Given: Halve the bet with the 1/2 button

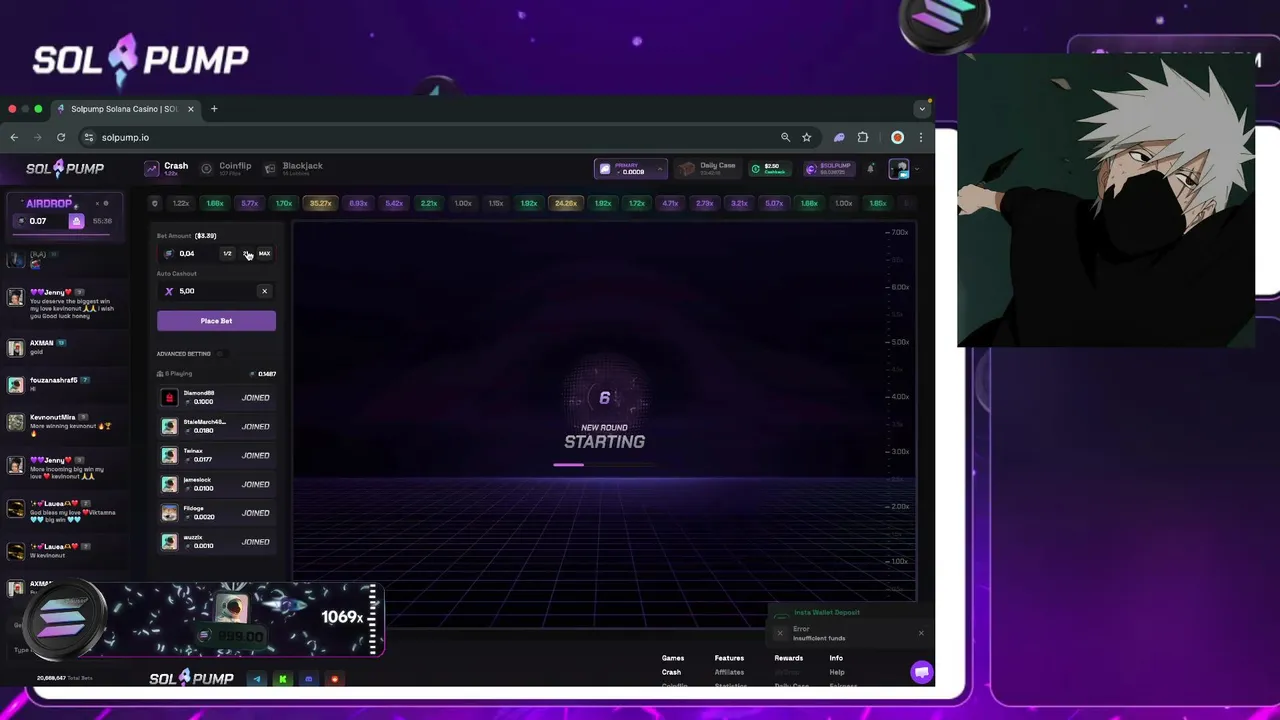Looking at the screenshot, I should click(x=227, y=253).
